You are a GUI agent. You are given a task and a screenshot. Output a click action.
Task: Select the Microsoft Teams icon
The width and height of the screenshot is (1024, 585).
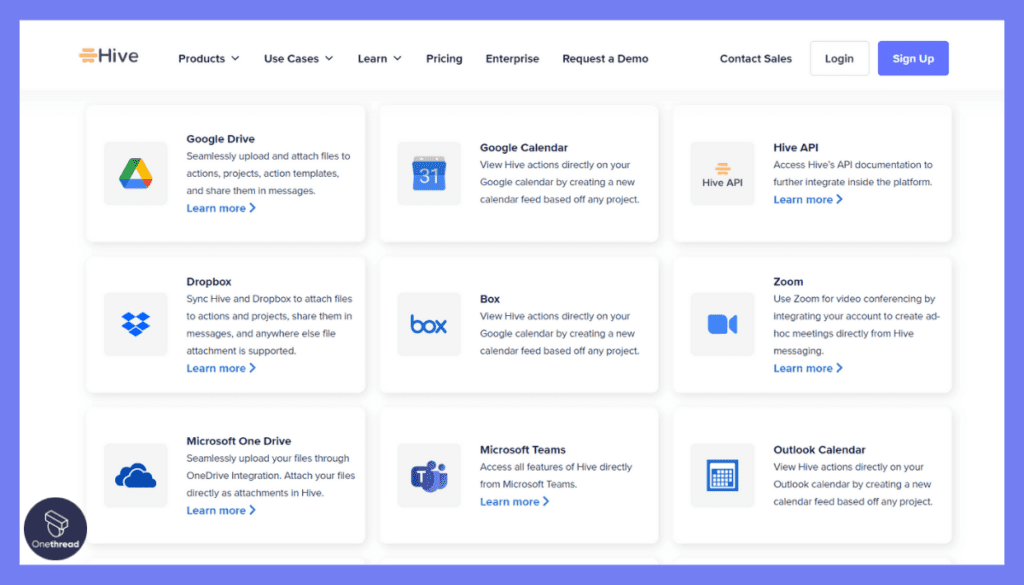pos(429,475)
